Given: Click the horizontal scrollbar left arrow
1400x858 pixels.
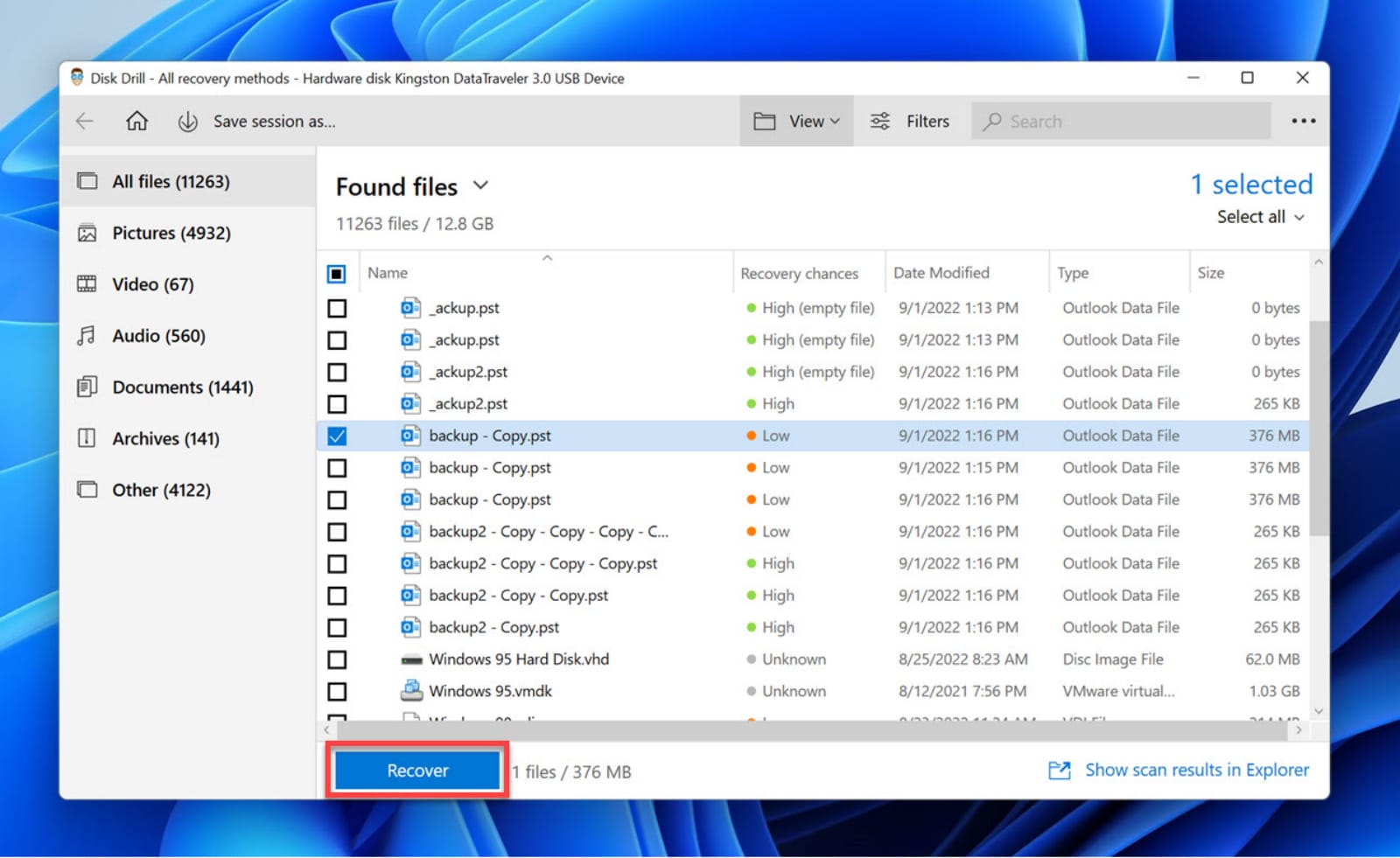Looking at the screenshot, I should [x=326, y=729].
